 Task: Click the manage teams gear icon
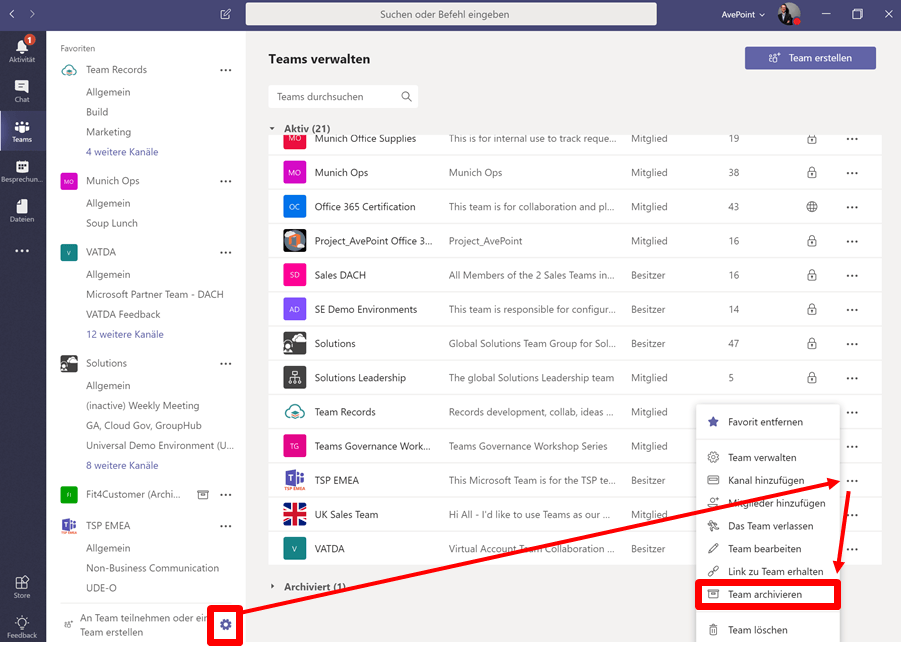click(x=225, y=624)
